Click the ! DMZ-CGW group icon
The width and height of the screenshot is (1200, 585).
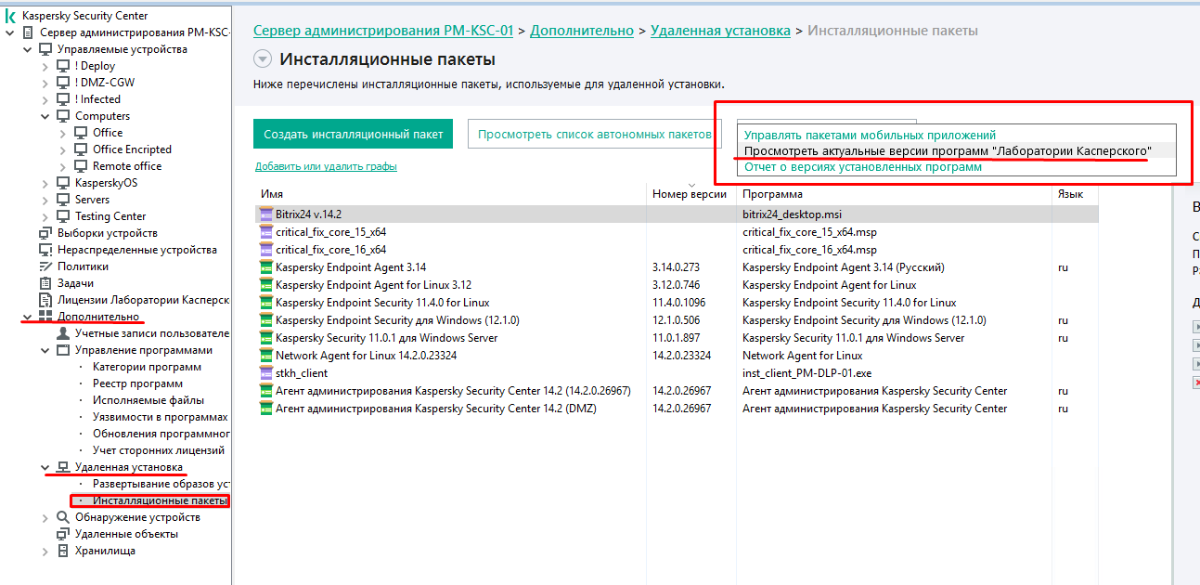[64, 83]
